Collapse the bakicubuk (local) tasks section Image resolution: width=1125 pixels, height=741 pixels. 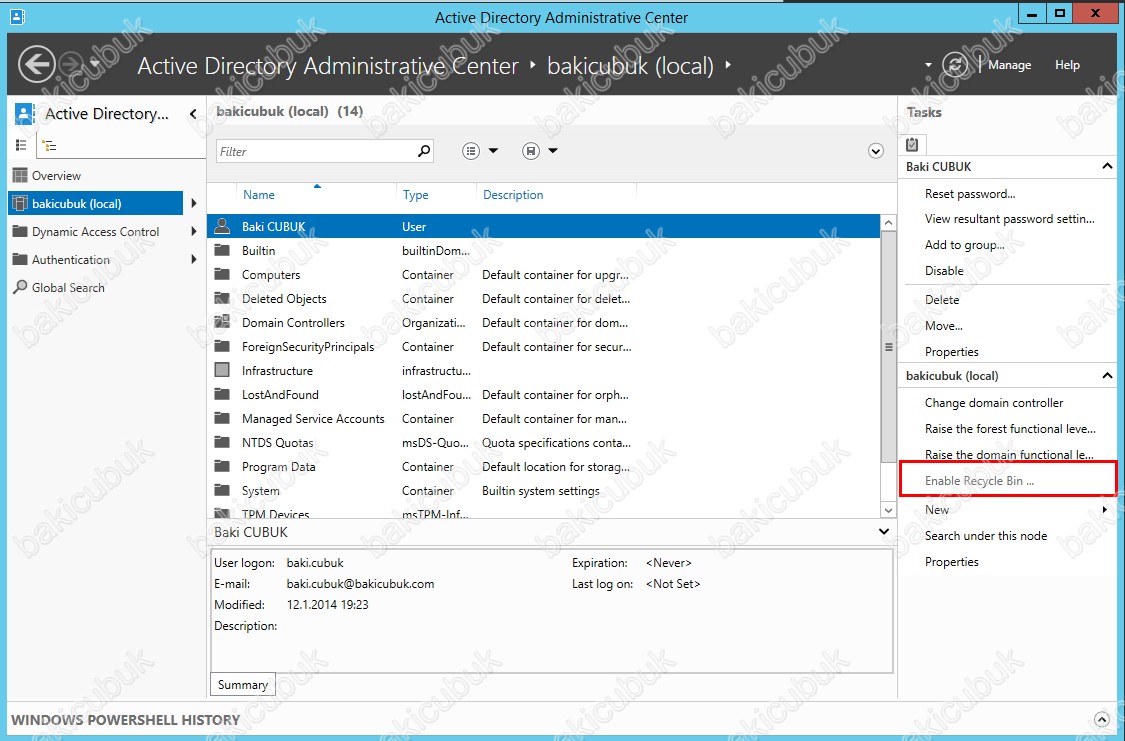[x=1107, y=375]
